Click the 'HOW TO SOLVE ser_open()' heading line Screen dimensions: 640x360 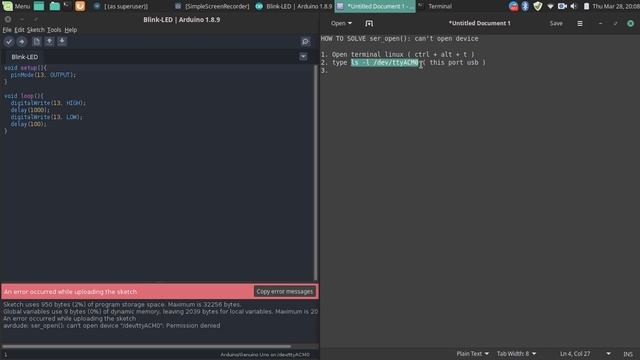coord(399,39)
